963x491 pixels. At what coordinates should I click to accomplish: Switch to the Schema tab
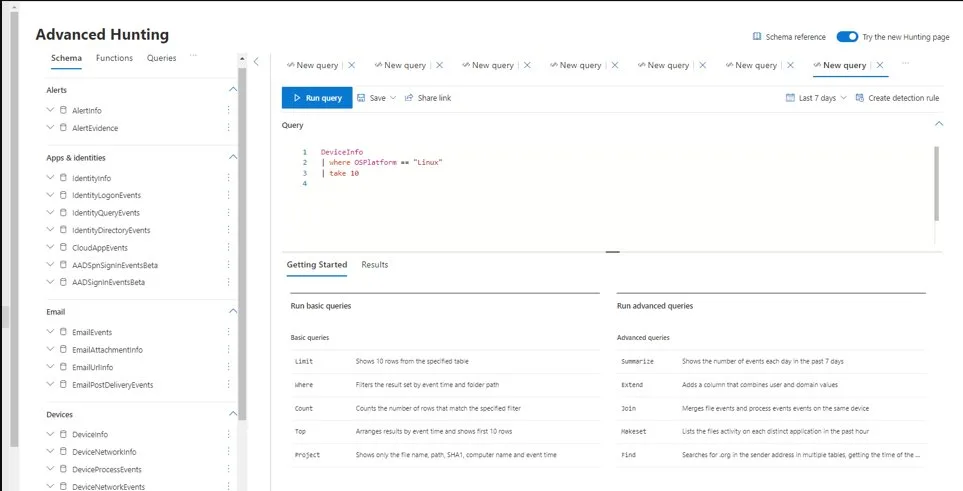pyautogui.click(x=66, y=58)
